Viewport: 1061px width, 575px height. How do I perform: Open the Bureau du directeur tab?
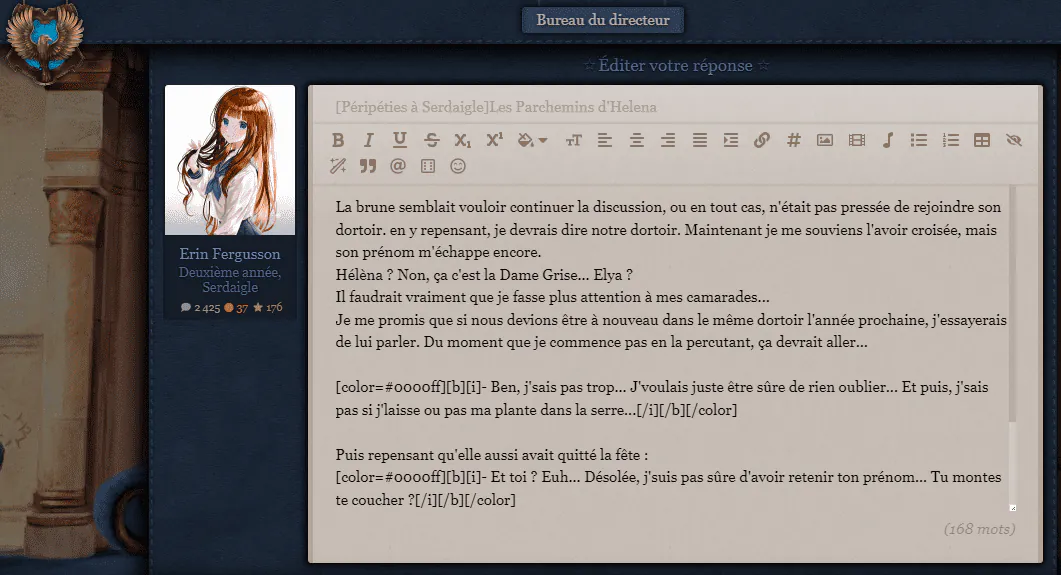click(603, 20)
